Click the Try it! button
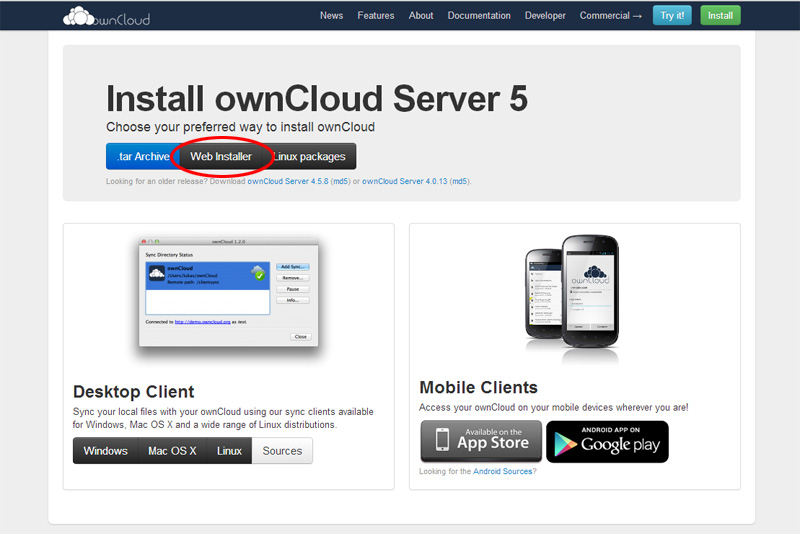 (672, 15)
